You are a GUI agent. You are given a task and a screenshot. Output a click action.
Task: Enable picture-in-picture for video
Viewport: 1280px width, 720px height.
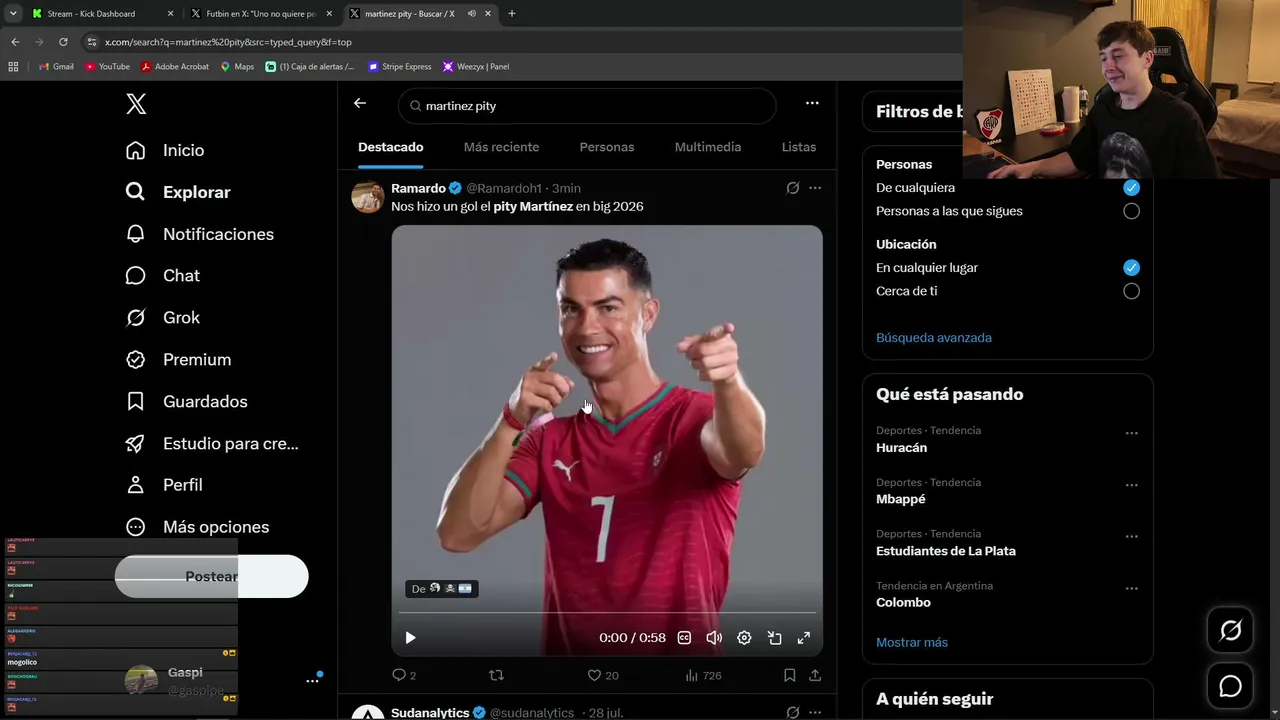[x=774, y=638]
